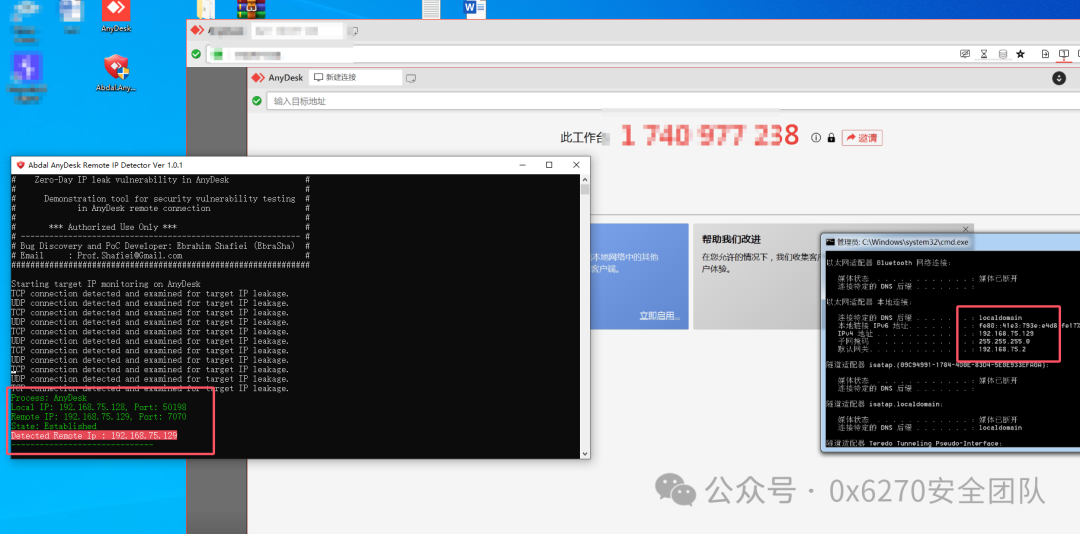Select the 帮助我们改进 card heading
The width and height of the screenshot is (1080, 534).
click(x=731, y=239)
